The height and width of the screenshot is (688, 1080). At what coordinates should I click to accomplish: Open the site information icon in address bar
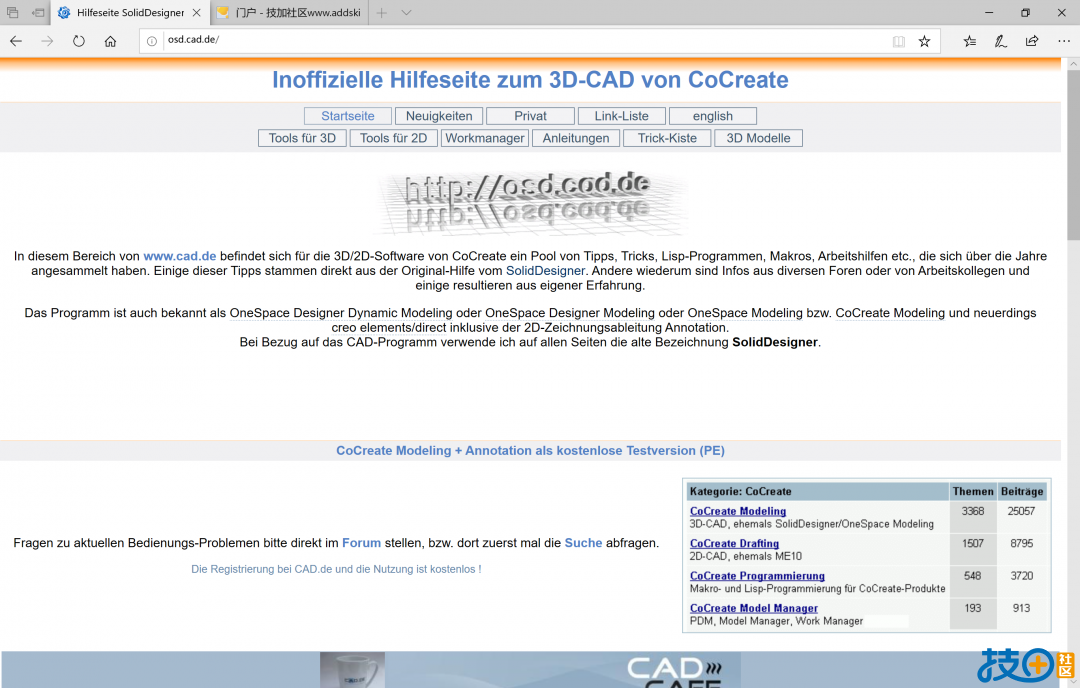coord(152,41)
